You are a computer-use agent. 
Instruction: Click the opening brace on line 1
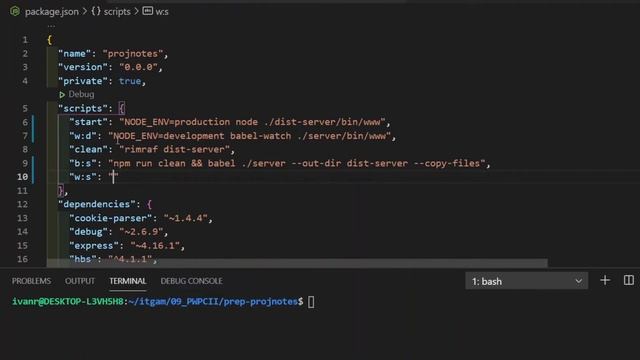coord(49,40)
